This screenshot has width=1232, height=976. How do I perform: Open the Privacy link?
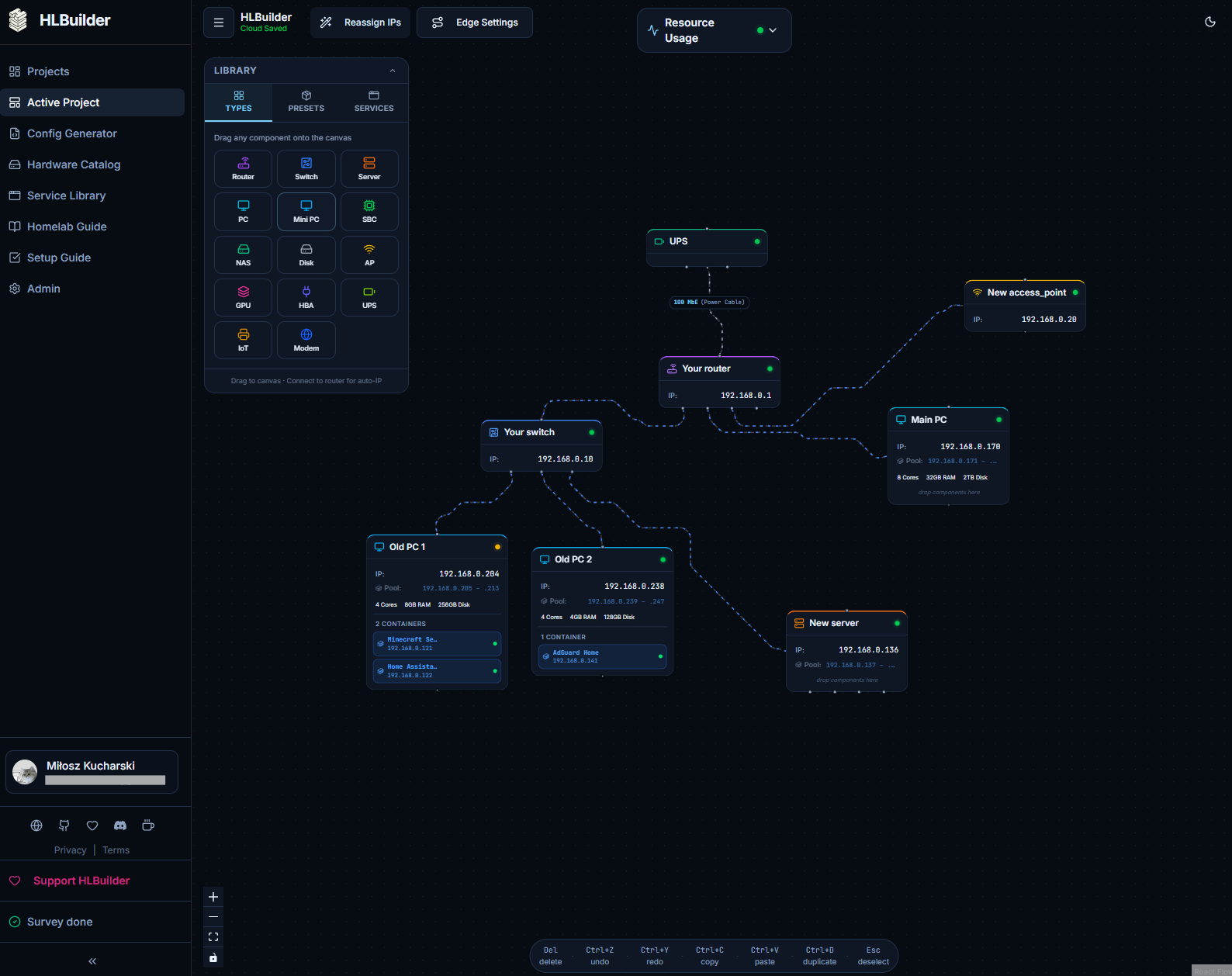[x=70, y=850]
